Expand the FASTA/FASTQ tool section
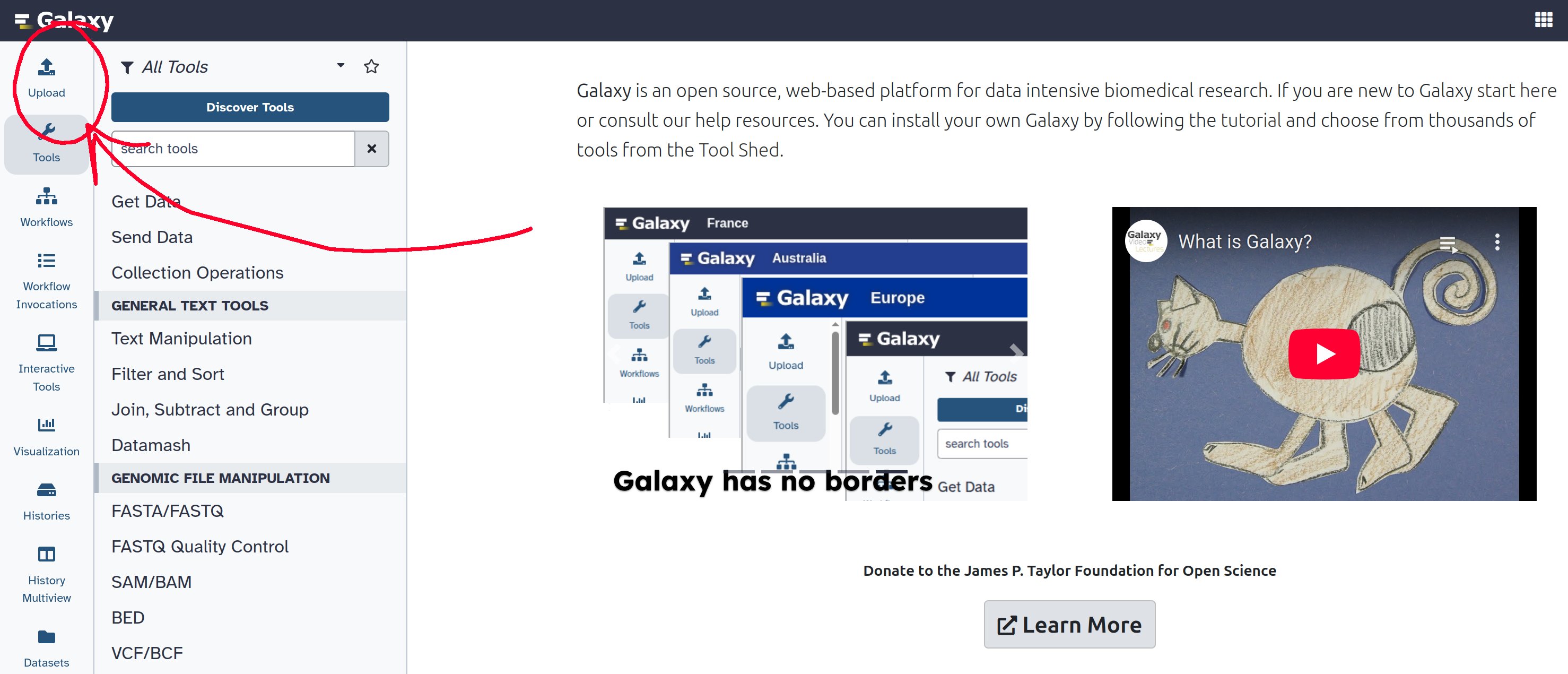The width and height of the screenshot is (1568, 674). click(x=168, y=511)
